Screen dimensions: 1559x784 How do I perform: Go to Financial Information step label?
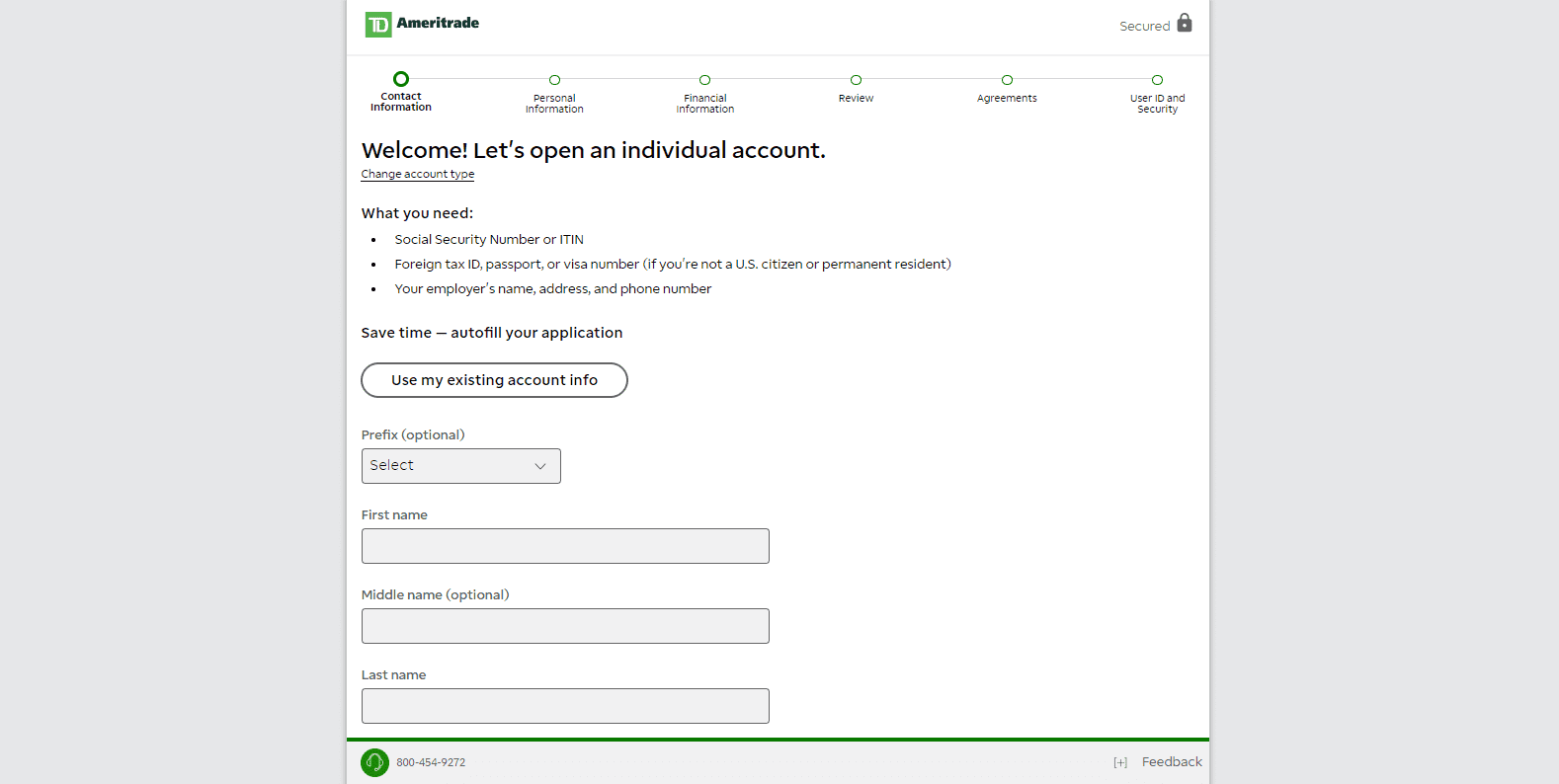tap(705, 104)
